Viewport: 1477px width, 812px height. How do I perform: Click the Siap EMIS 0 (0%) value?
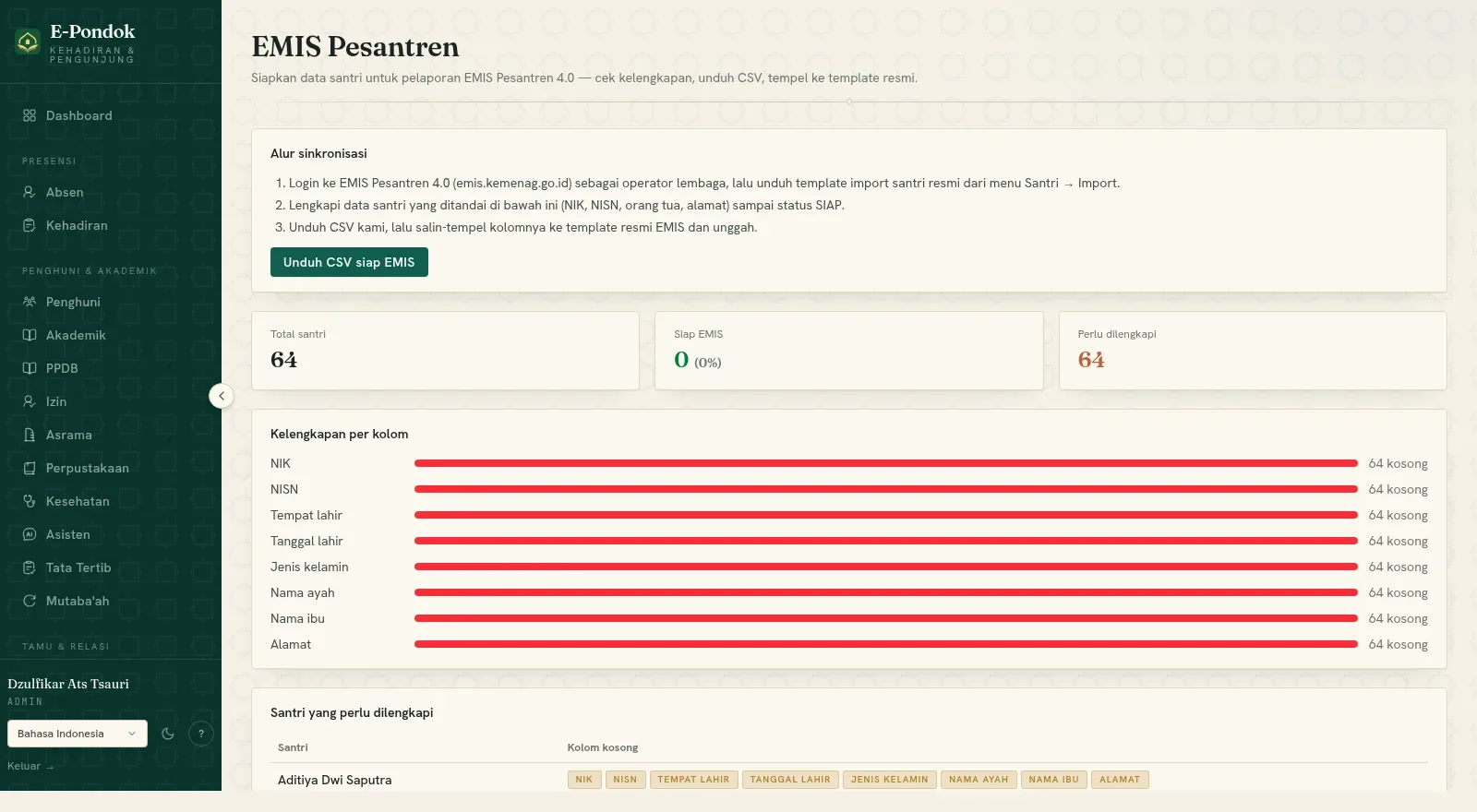698,360
